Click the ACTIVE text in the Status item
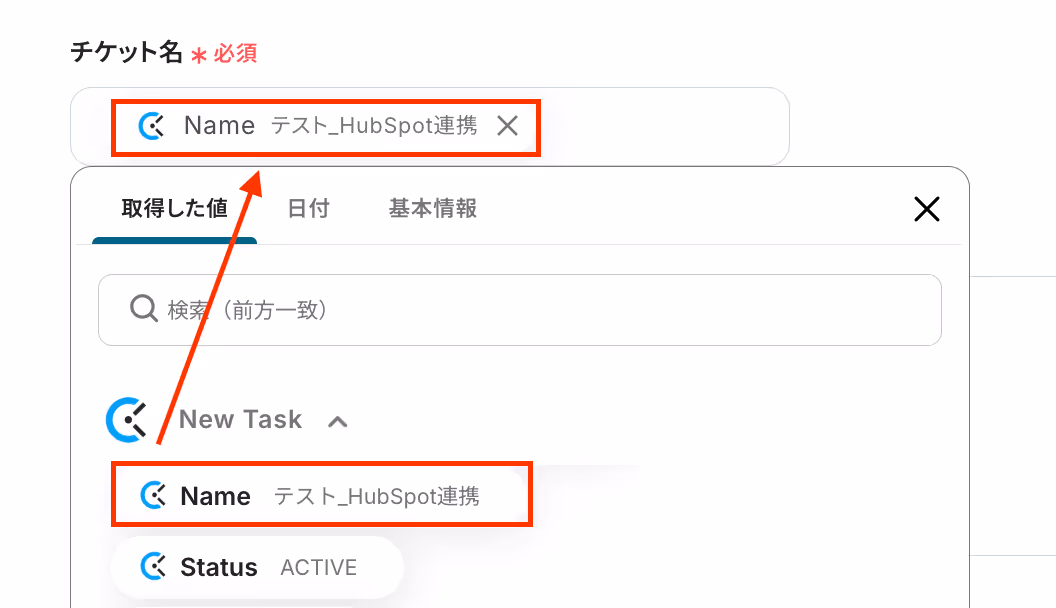 [319, 568]
